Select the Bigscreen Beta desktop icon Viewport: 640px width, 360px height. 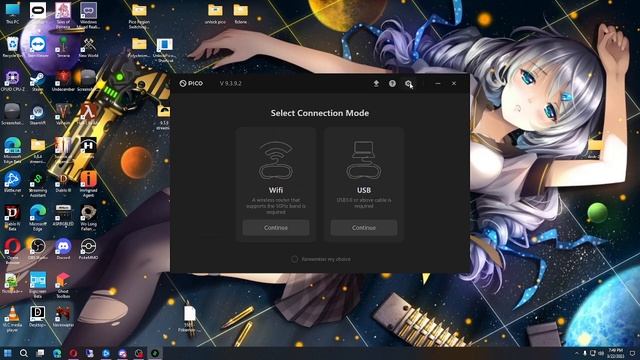click(38, 285)
